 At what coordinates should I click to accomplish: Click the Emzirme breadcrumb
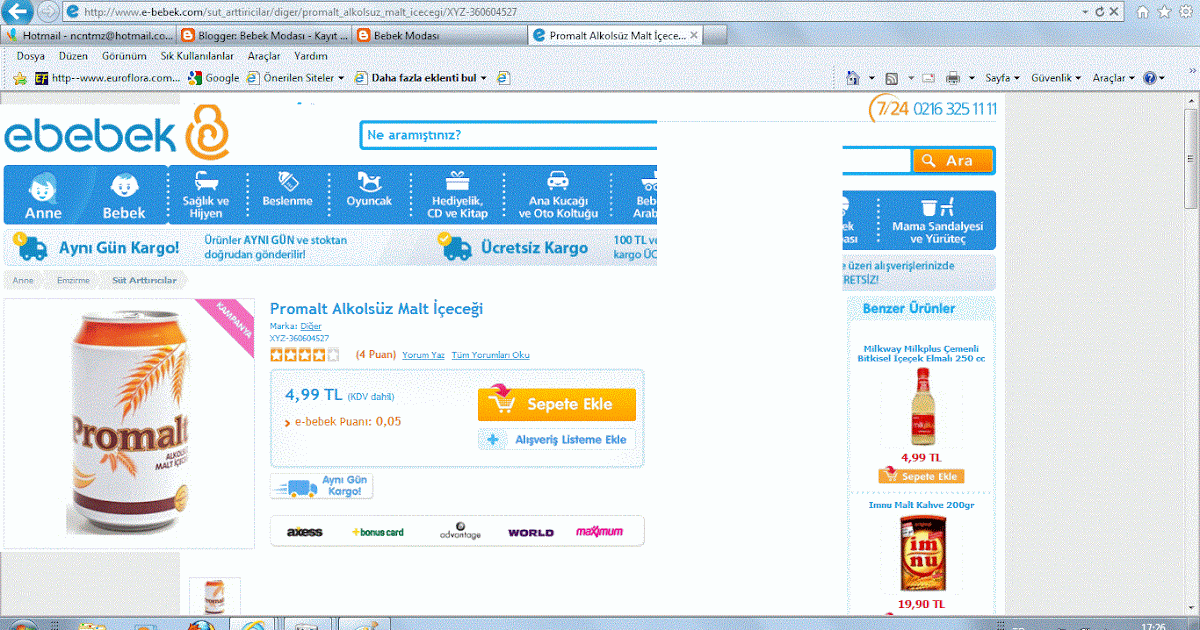(x=73, y=281)
